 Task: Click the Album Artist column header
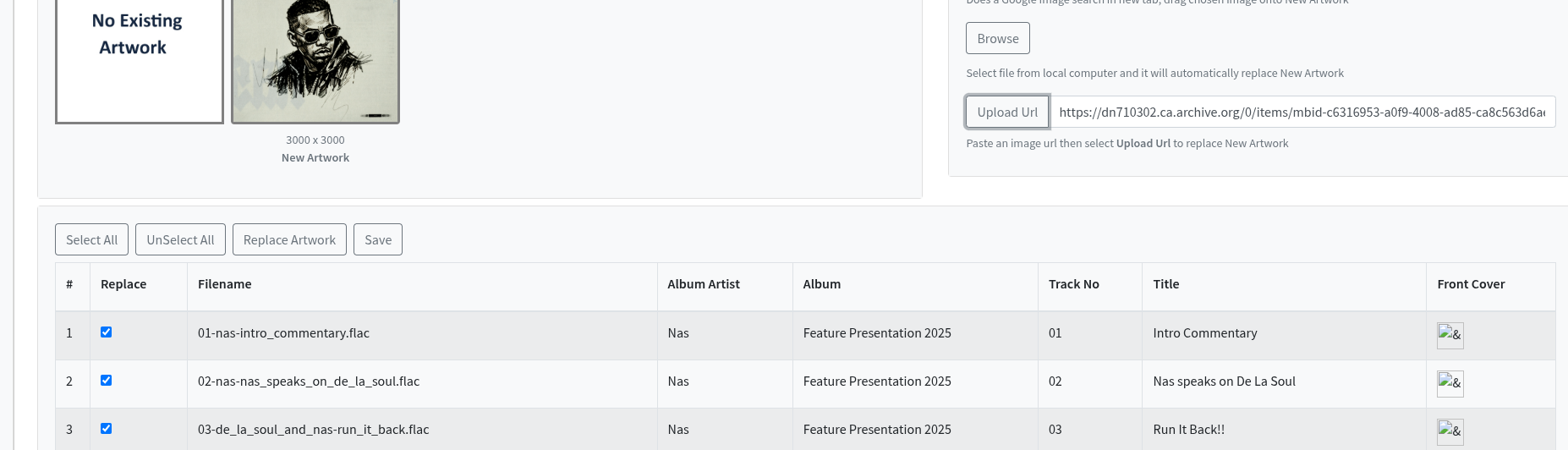(704, 284)
